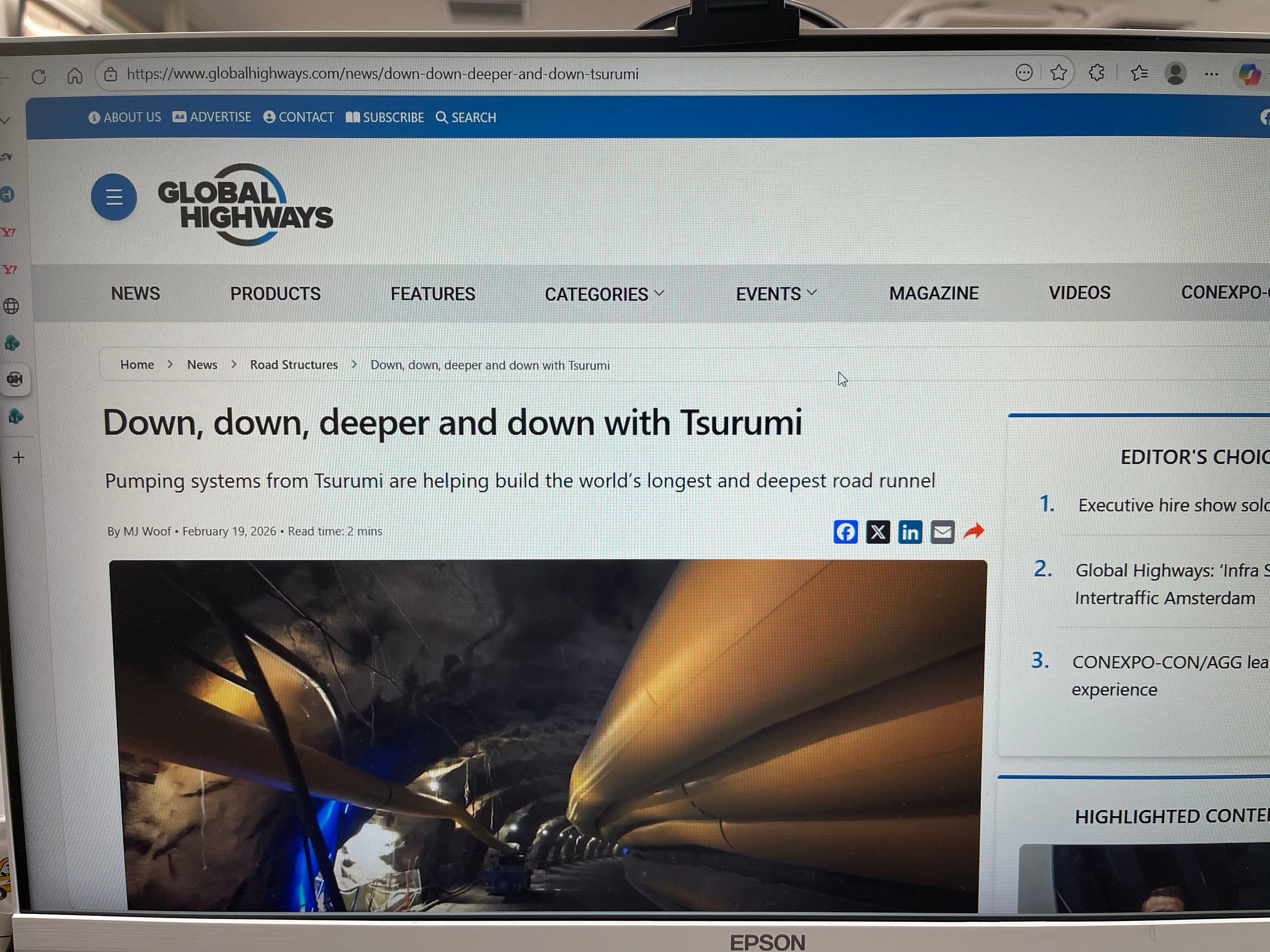This screenshot has height=952, width=1270.
Task: Star this page as favorite
Action: point(1058,73)
